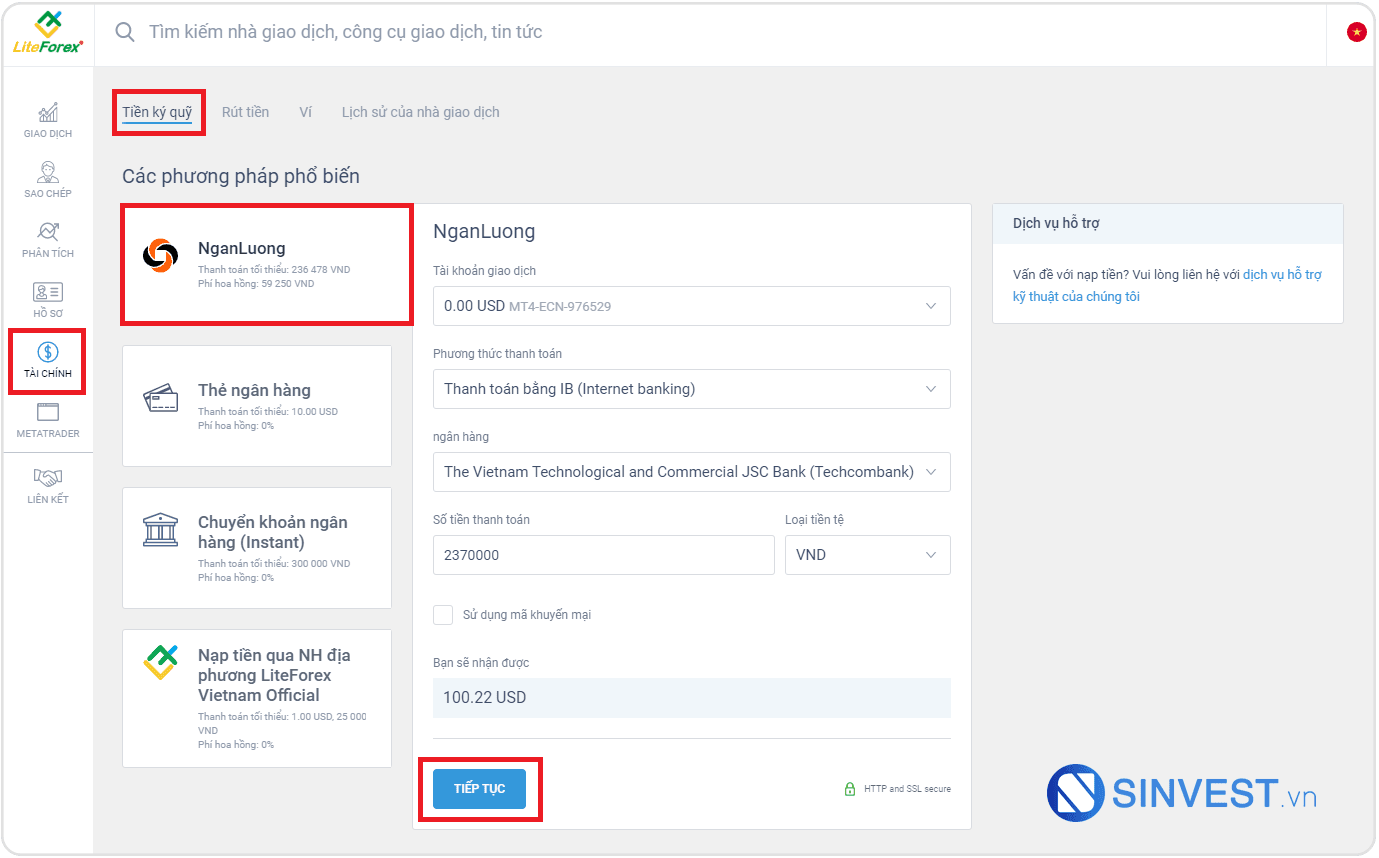Open Giao dịch in the sidebar
This screenshot has width=1379, height=858.
pyautogui.click(x=48, y=120)
